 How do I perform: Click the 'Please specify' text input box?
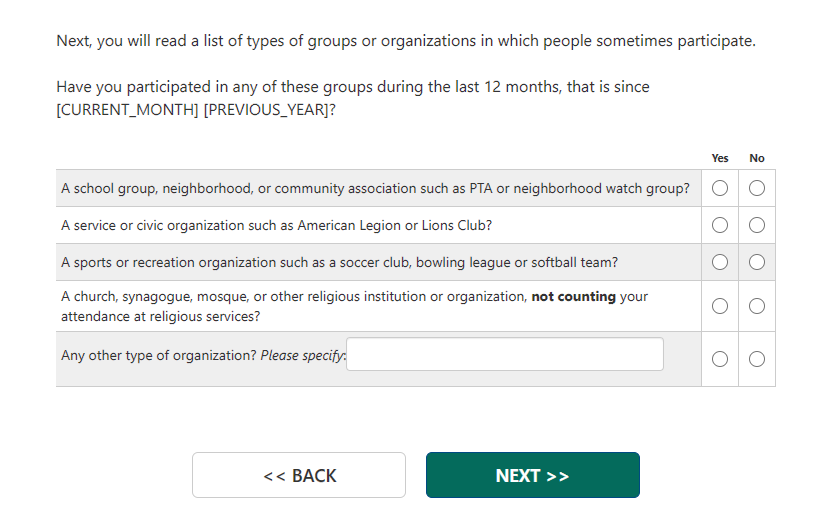click(504, 354)
